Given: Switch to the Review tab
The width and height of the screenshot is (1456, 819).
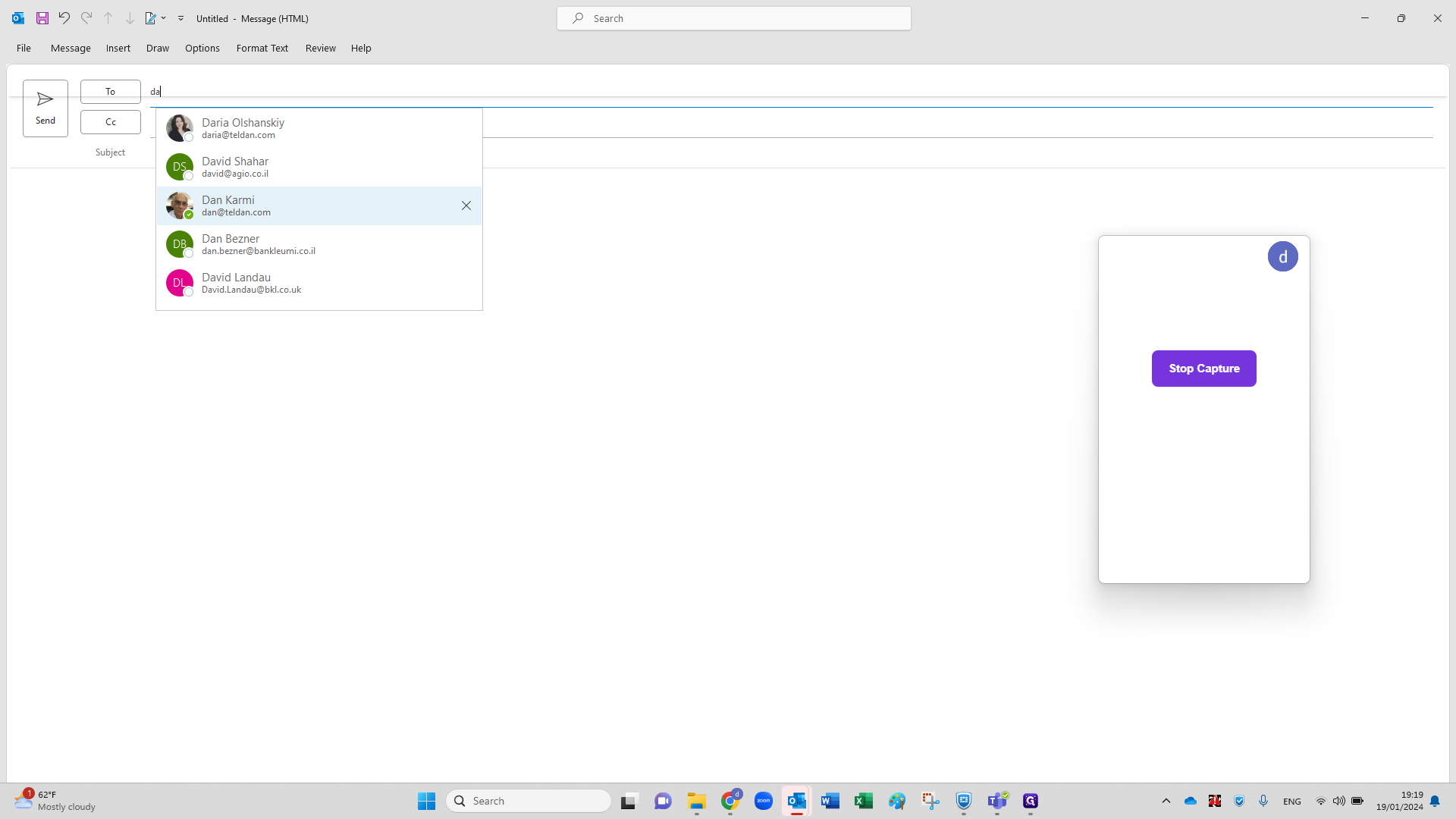Looking at the screenshot, I should (321, 48).
